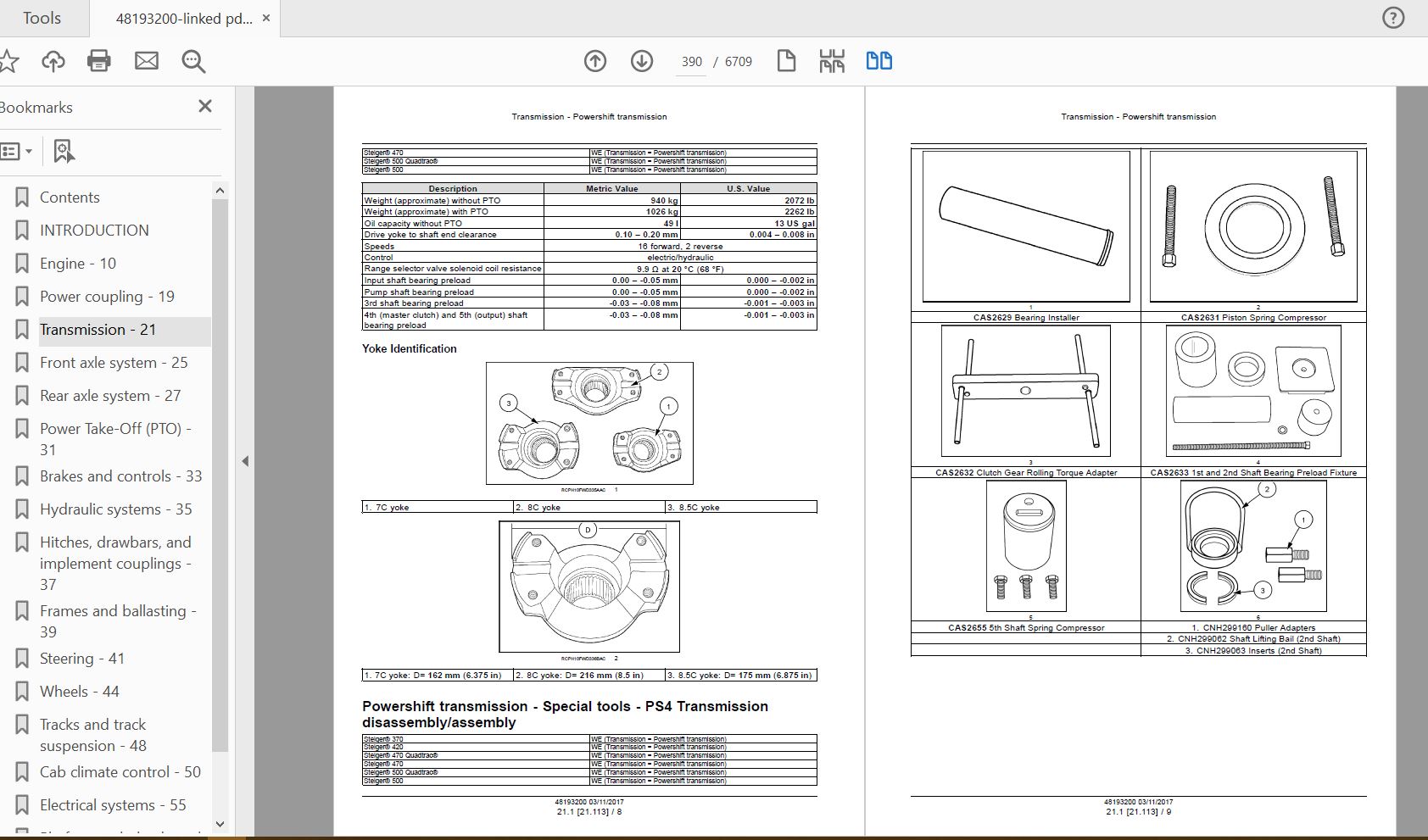
Task: Click the fit page scrolling mode icon
Action: click(x=832, y=61)
